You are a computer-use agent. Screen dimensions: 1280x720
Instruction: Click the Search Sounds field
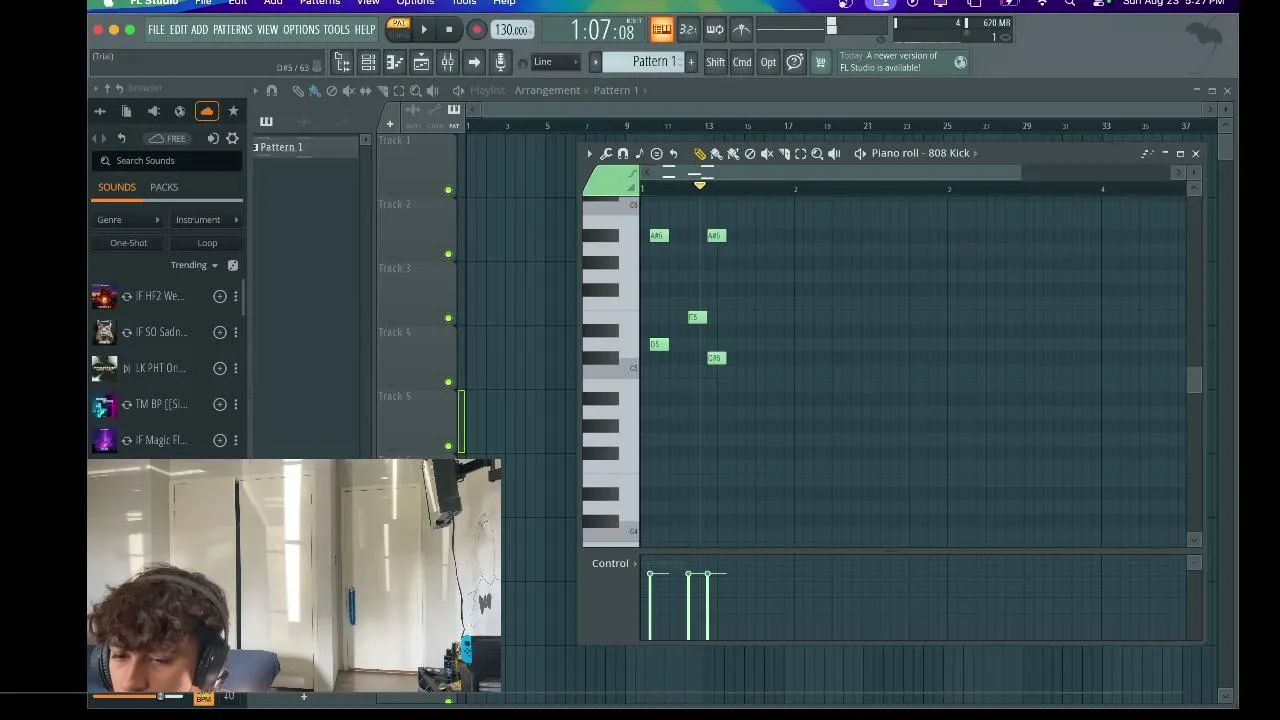tap(168, 161)
